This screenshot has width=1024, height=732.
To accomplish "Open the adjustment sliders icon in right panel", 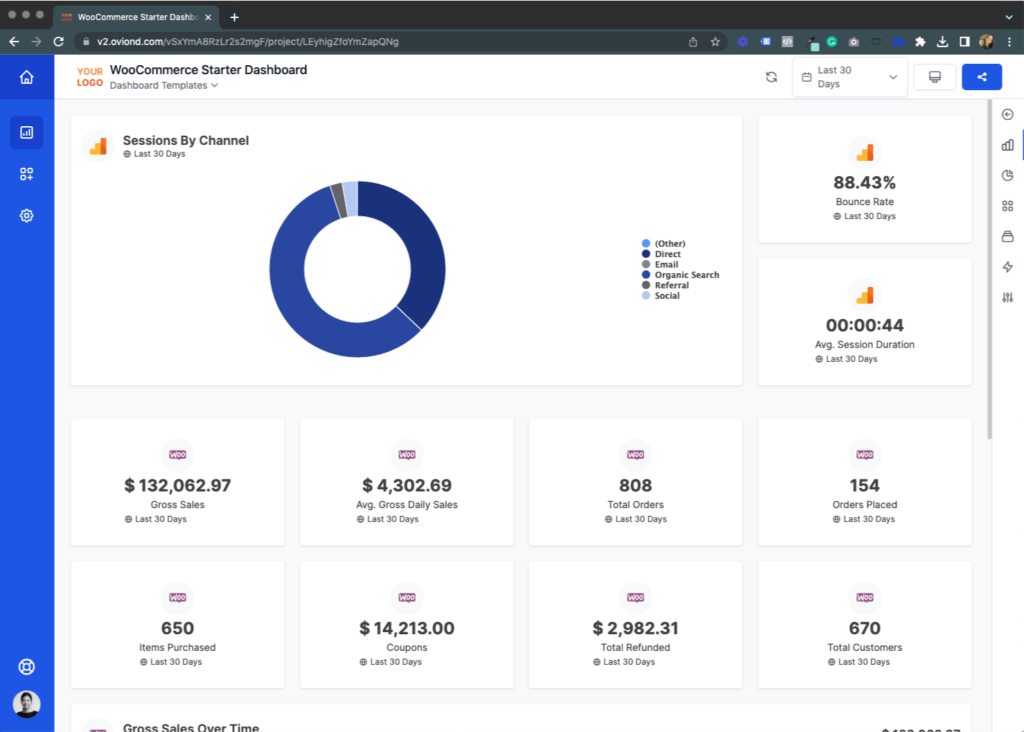I will click(1008, 297).
